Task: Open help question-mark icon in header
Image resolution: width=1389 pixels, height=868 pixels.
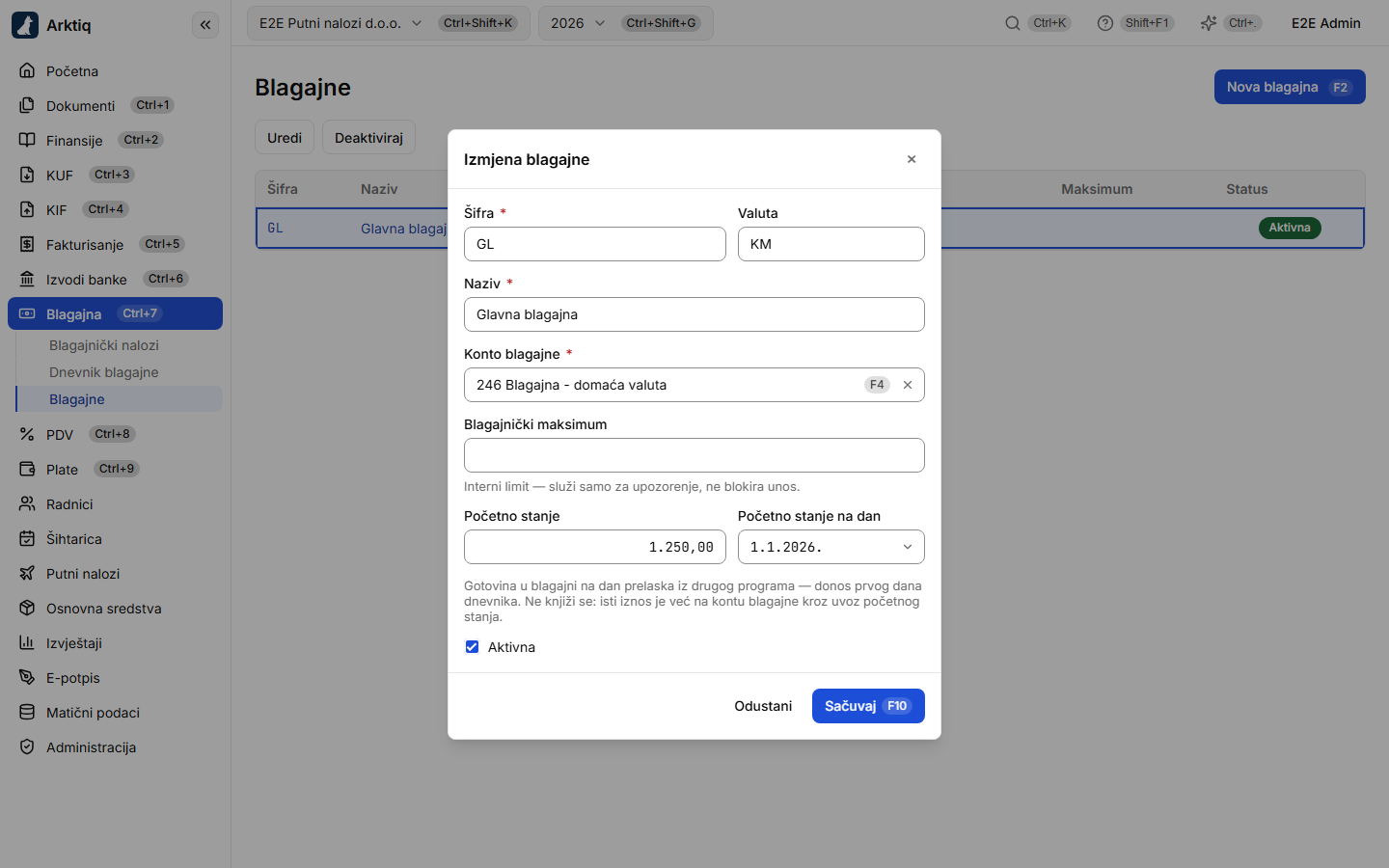Action: (x=1105, y=23)
